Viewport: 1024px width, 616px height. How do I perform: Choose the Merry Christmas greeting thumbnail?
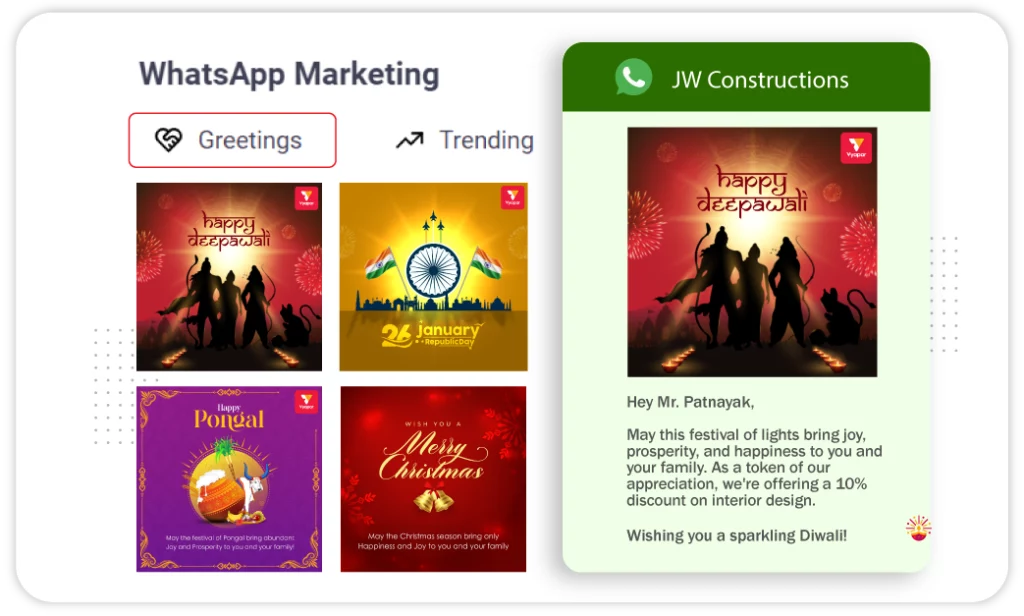[434, 479]
